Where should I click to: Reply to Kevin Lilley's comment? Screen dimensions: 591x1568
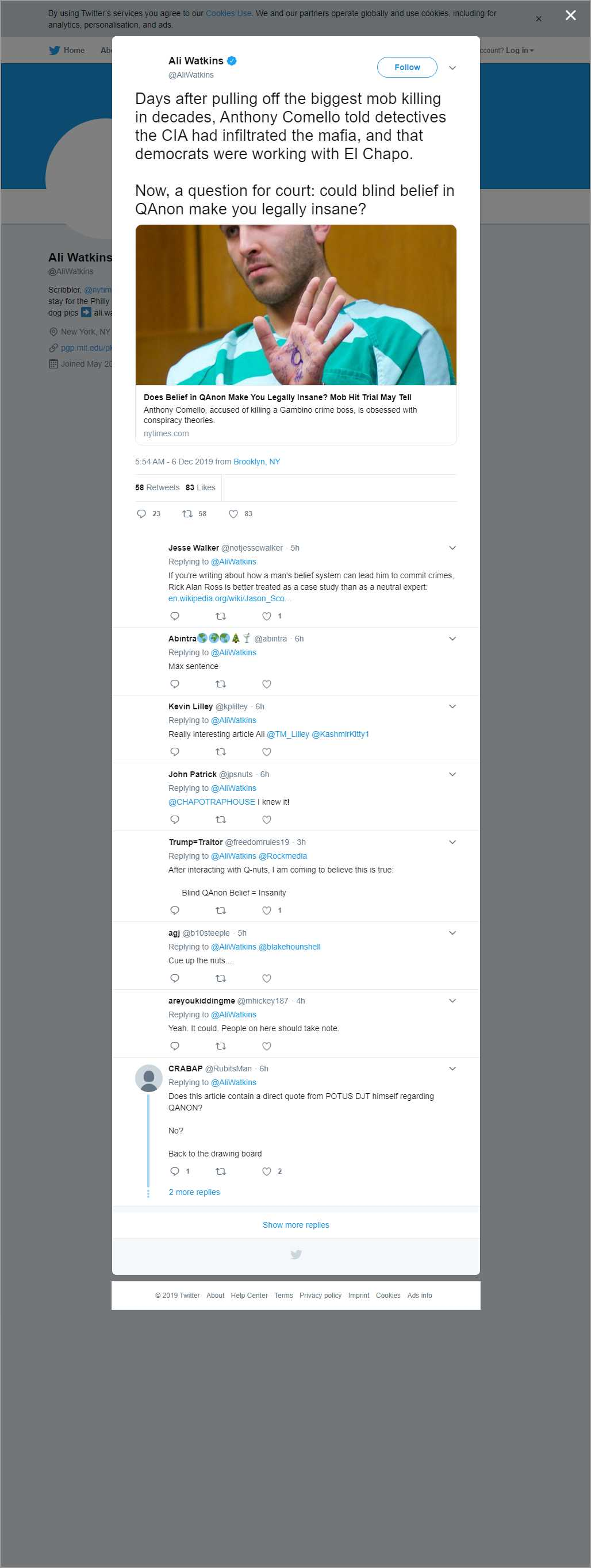click(175, 752)
